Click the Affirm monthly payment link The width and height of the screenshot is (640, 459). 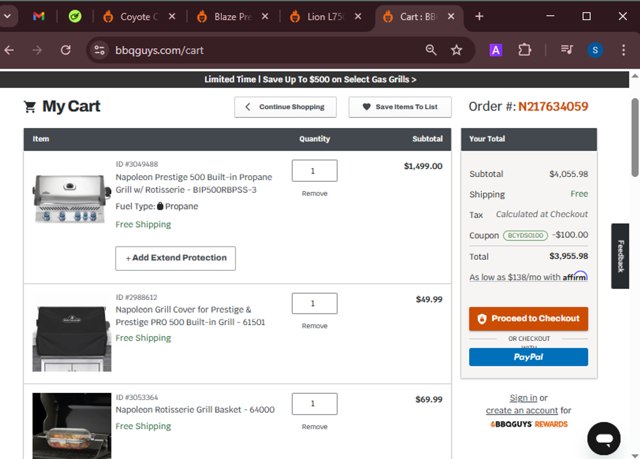528,277
